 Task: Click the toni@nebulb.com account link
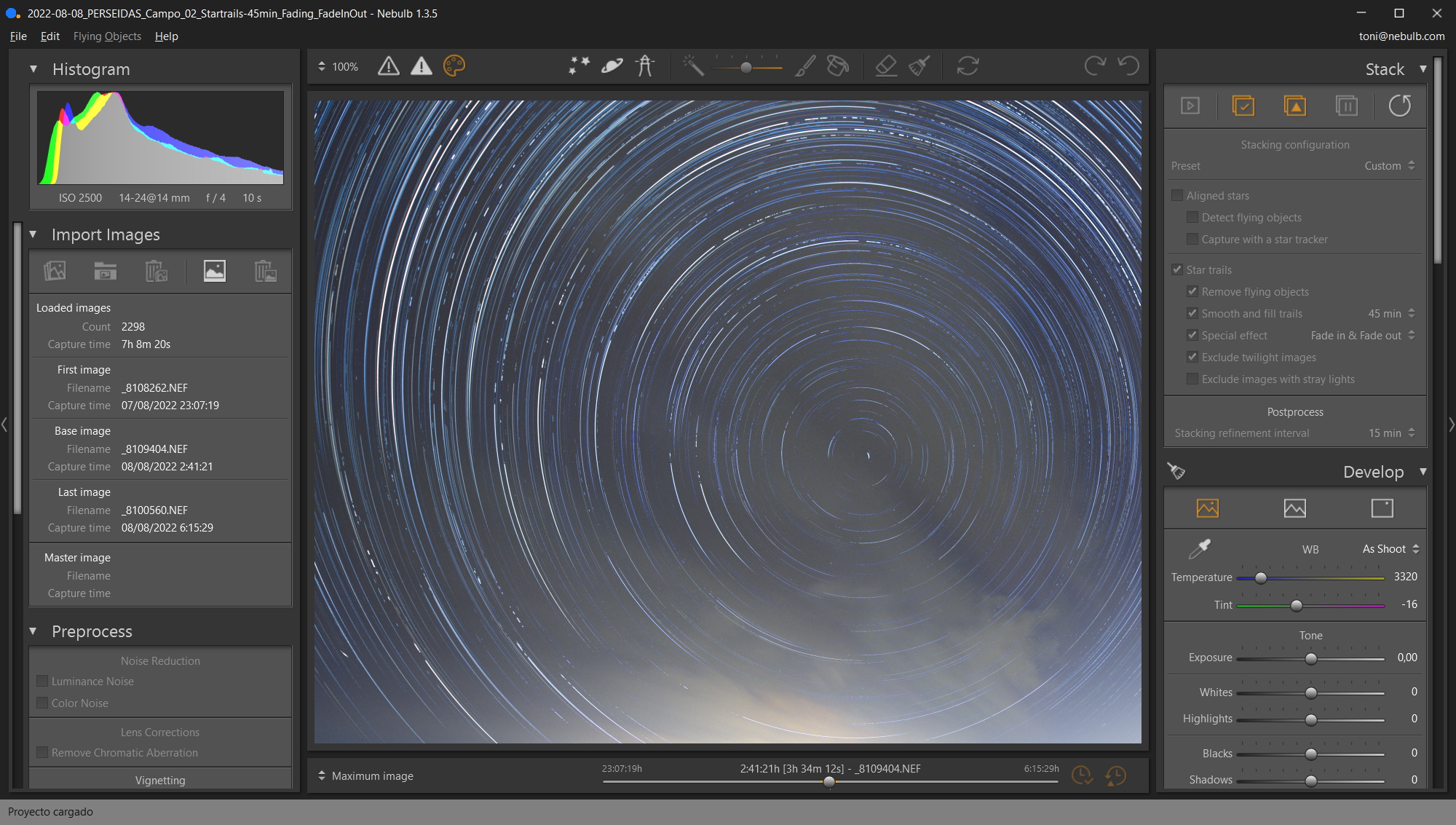(1401, 36)
